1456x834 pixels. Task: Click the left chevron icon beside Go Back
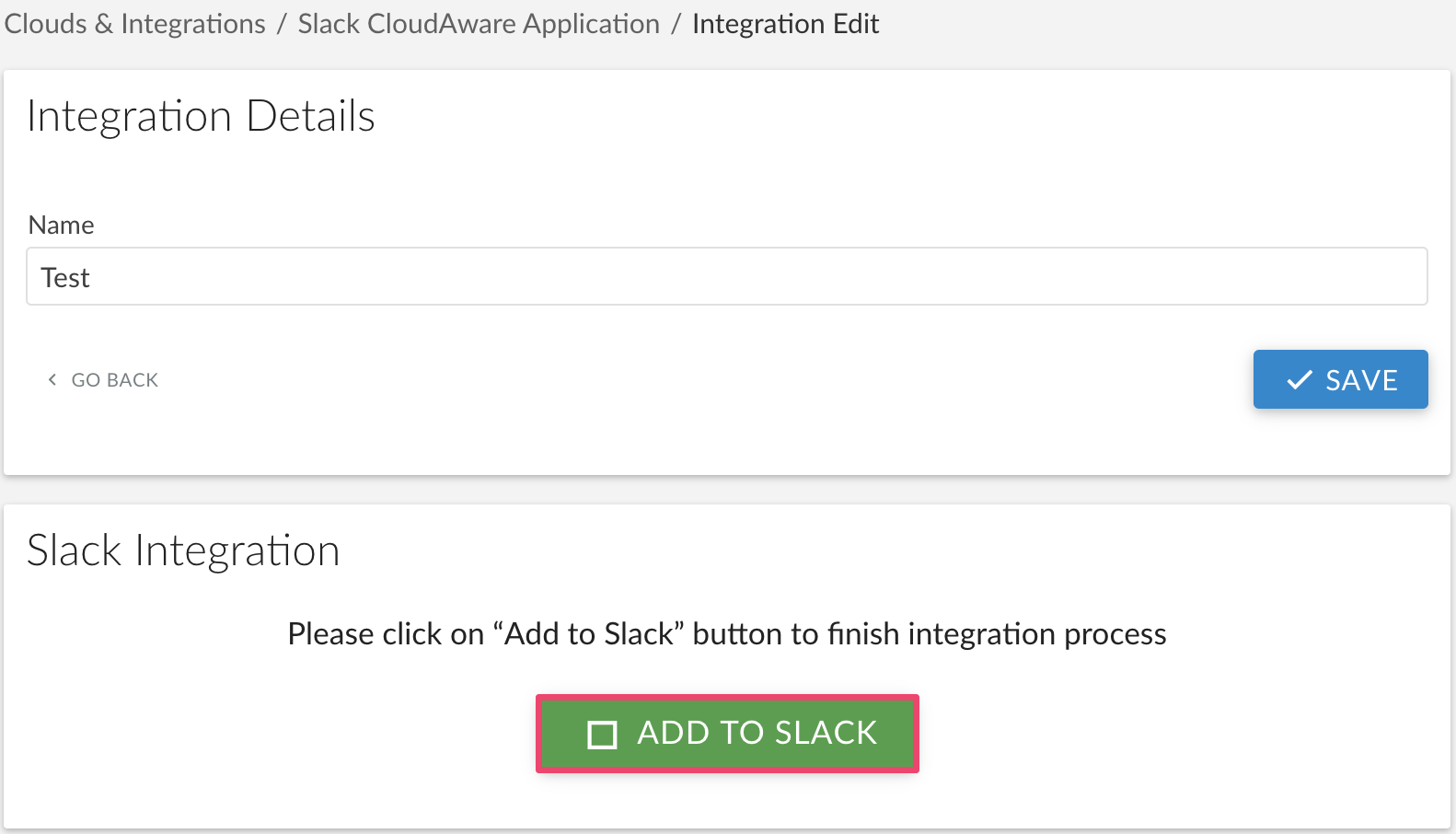(x=52, y=379)
